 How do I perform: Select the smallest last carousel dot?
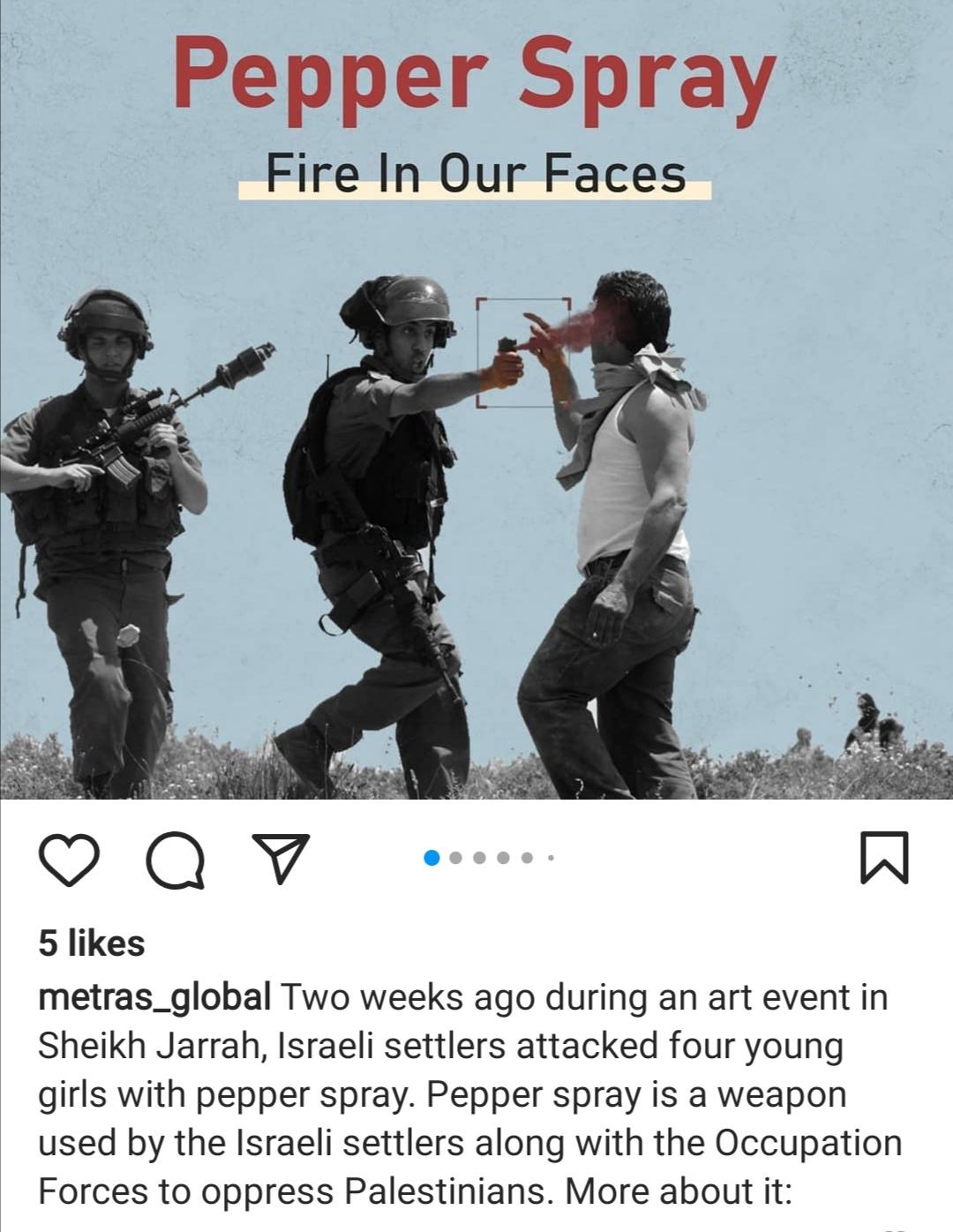point(551,857)
